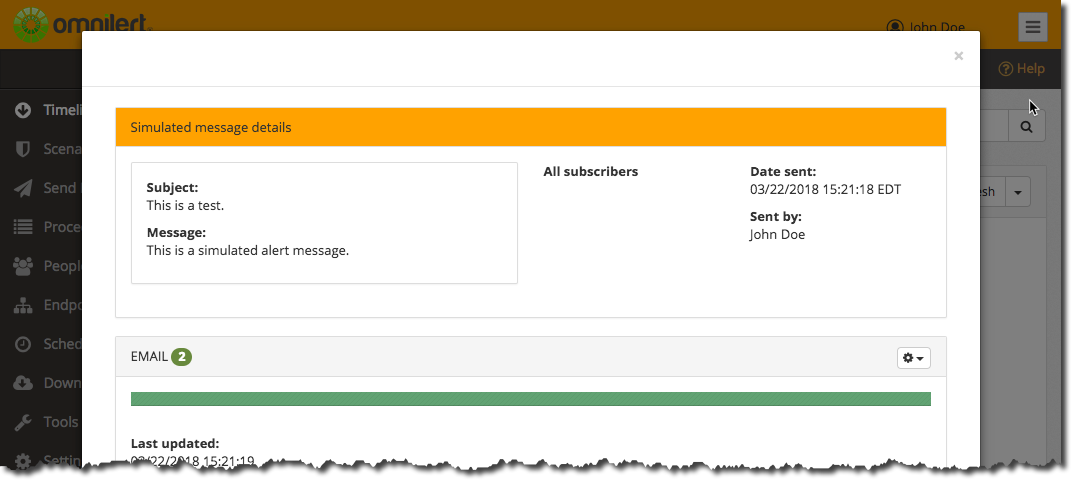Select the date sent 03/22/2018 15:21:18 EDT
This screenshot has width=1071, height=480.
826,189
